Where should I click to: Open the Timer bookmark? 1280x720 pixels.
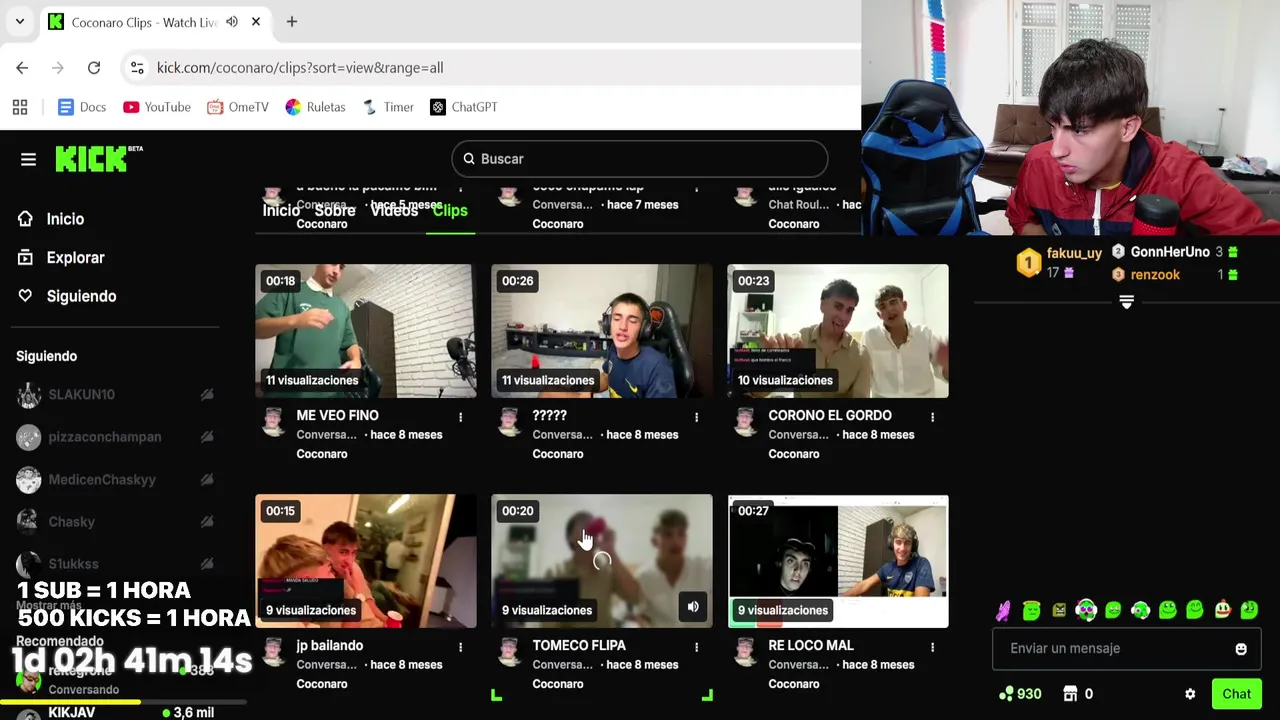click(388, 107)
